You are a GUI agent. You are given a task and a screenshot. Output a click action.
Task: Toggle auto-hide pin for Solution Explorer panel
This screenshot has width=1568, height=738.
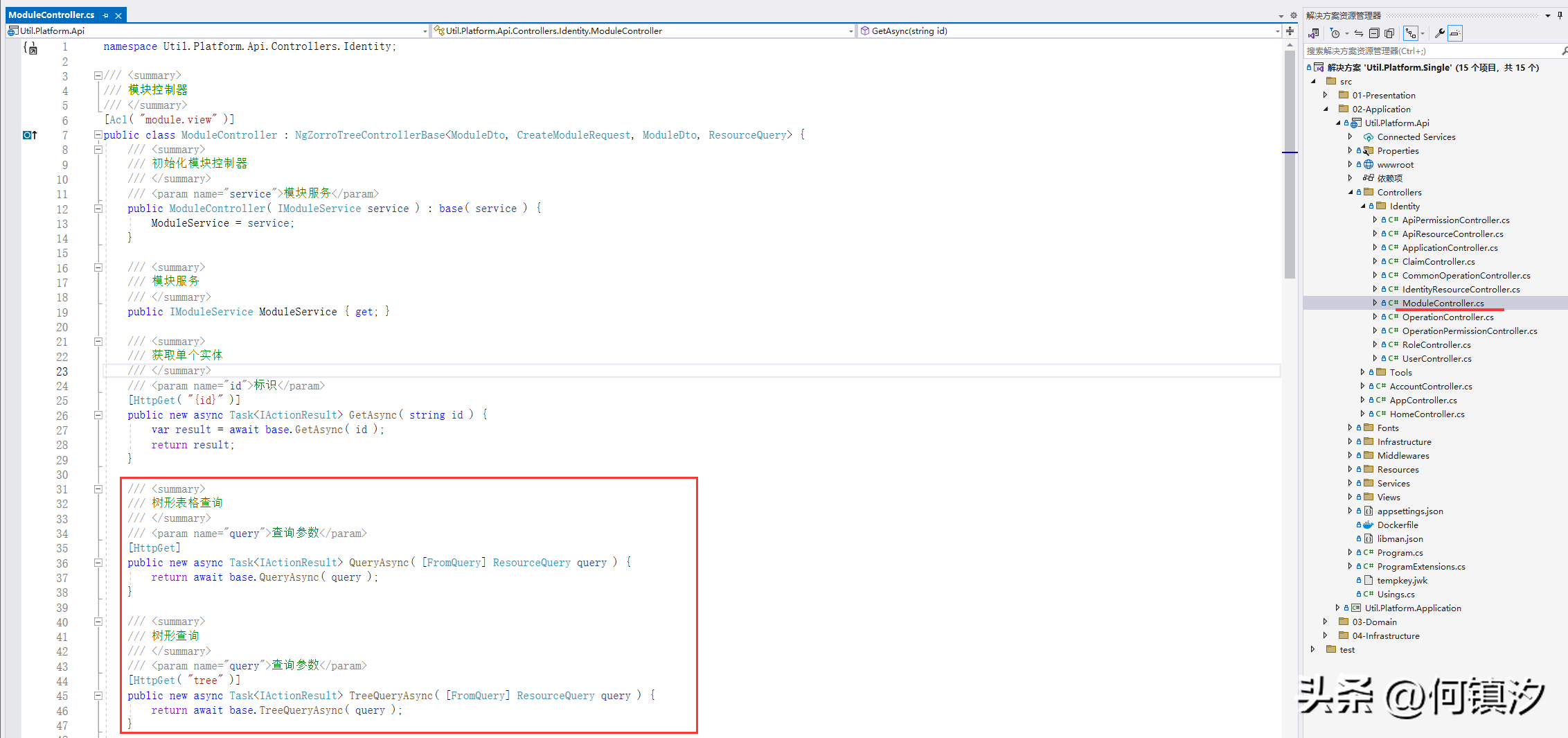pos(1560,15)
